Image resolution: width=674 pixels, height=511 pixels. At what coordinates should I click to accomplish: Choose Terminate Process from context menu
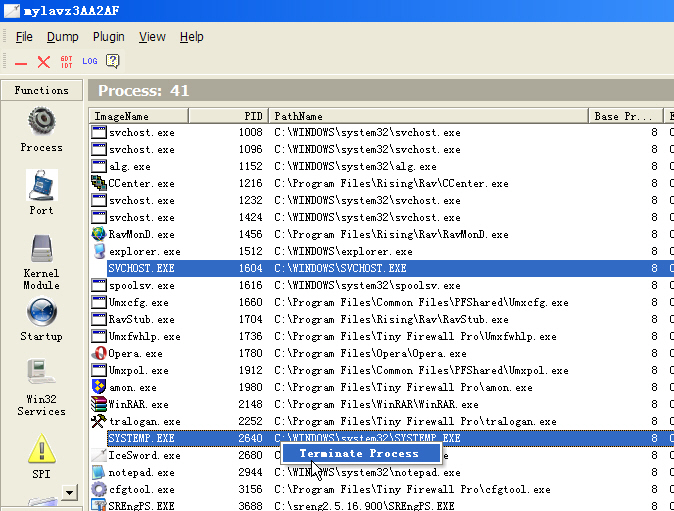click(x=361, y=453)
